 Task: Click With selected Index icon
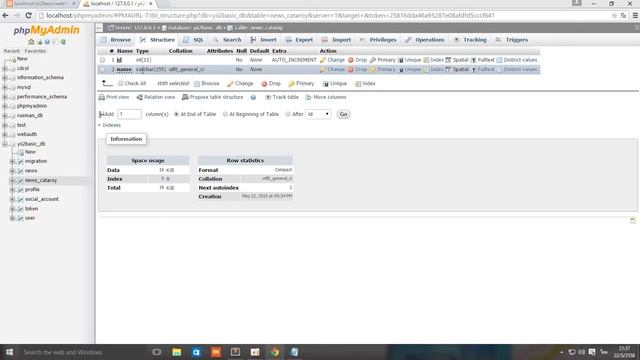358,84
